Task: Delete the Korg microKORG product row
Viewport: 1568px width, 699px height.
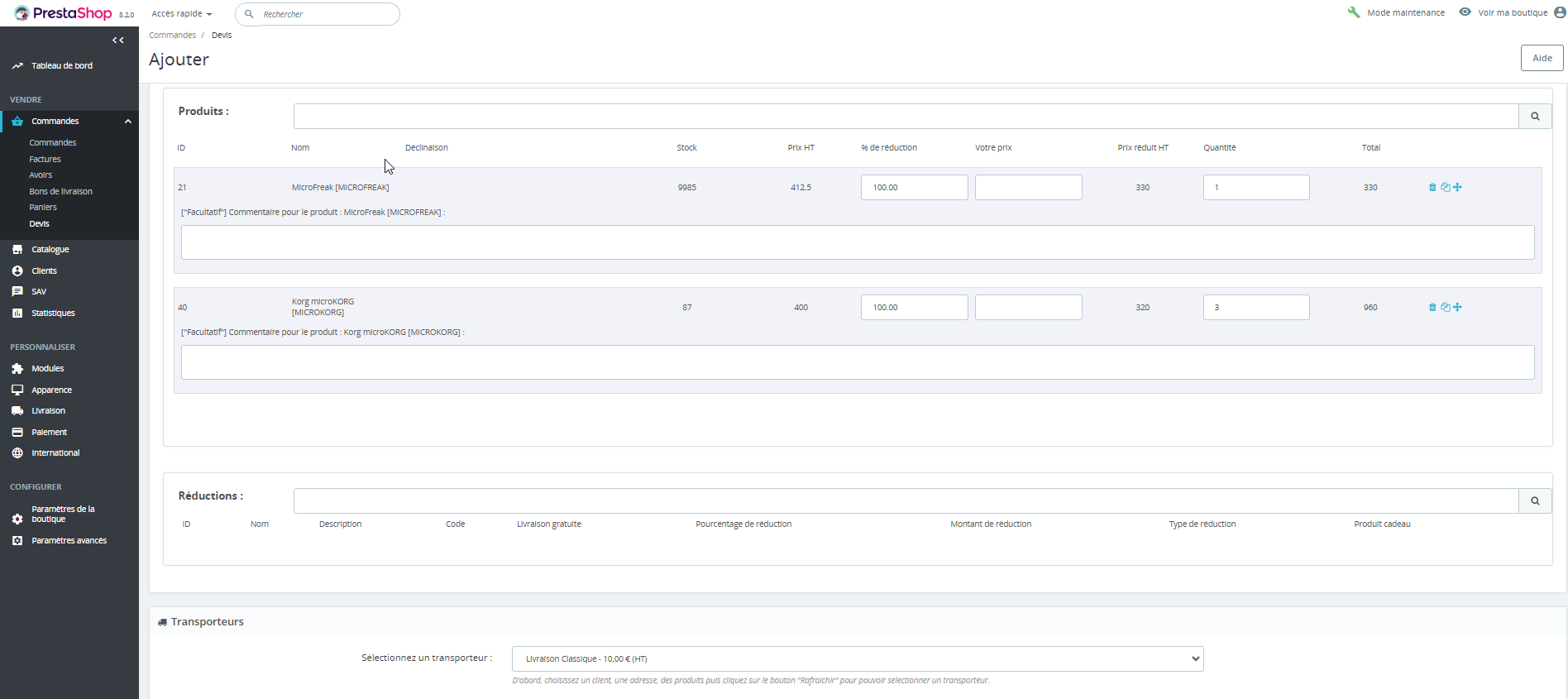Action: click(x=1432, y=308)
